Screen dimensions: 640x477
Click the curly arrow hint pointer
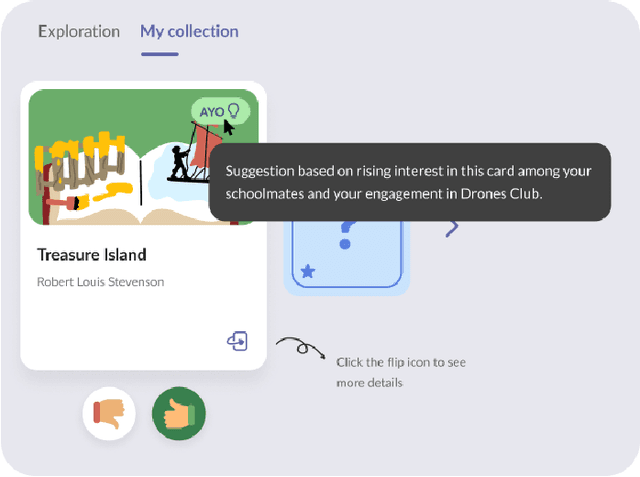tap(300, 348)
